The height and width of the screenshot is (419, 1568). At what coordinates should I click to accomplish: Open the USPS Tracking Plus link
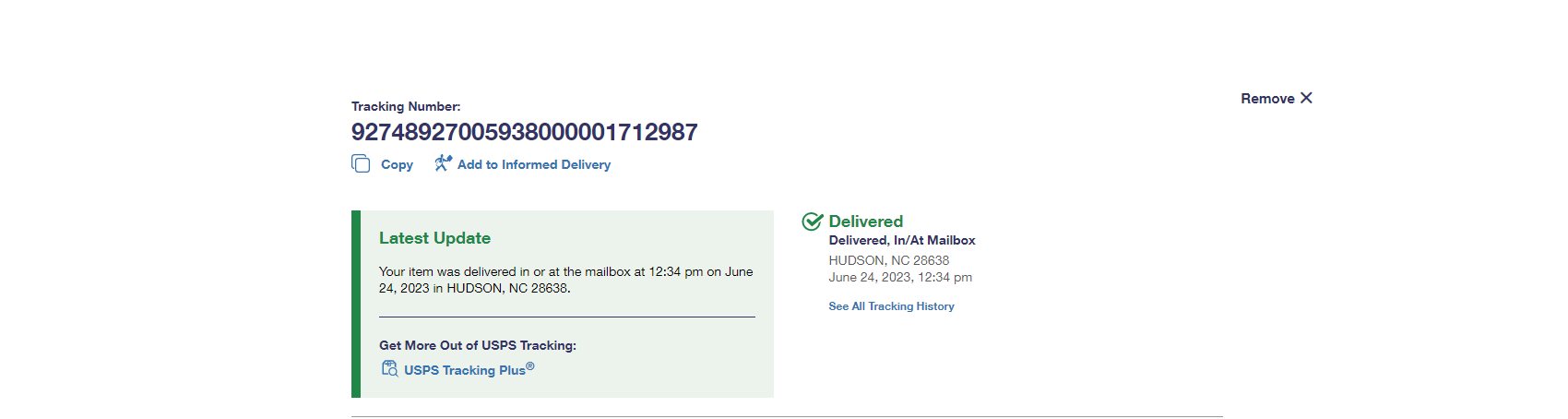pos(465,370)
